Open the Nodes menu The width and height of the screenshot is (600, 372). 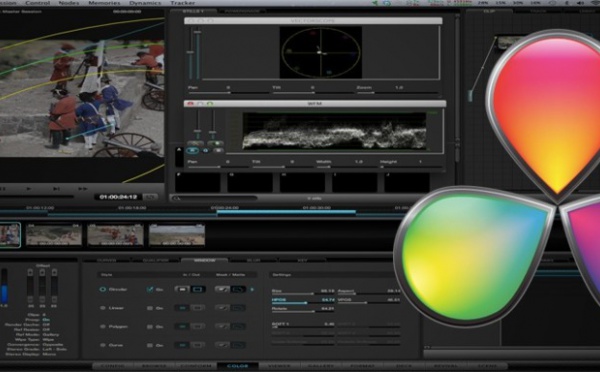click(69, 3)
